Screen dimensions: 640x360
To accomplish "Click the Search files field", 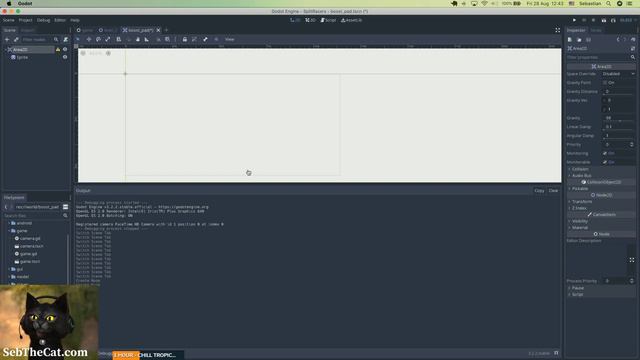I will pyautogui.click(x=35, y=216).
